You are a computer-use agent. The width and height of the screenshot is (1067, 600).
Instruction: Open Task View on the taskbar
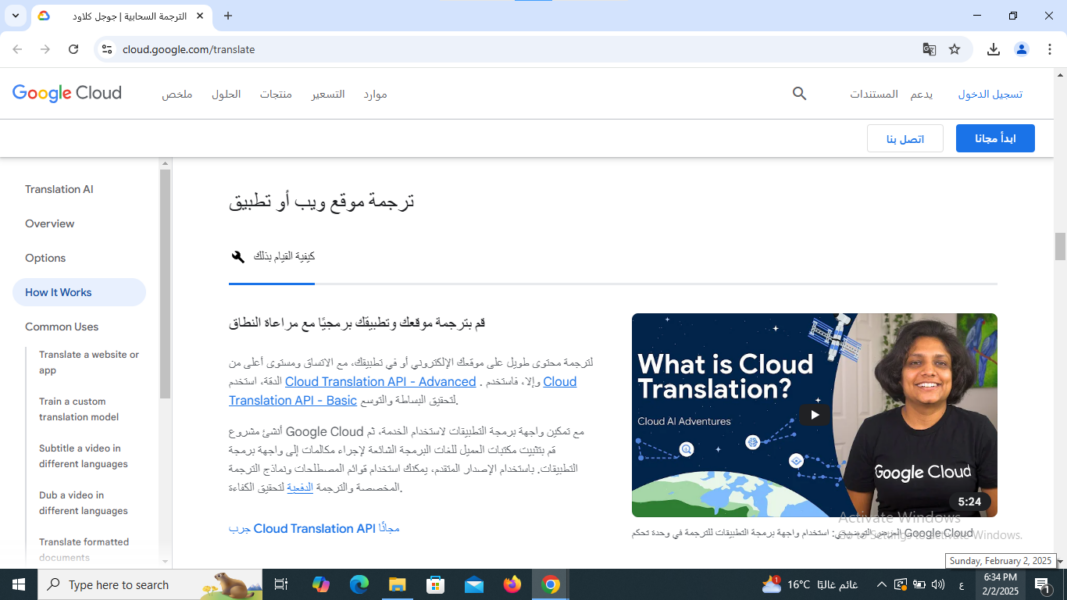[280, 584]
